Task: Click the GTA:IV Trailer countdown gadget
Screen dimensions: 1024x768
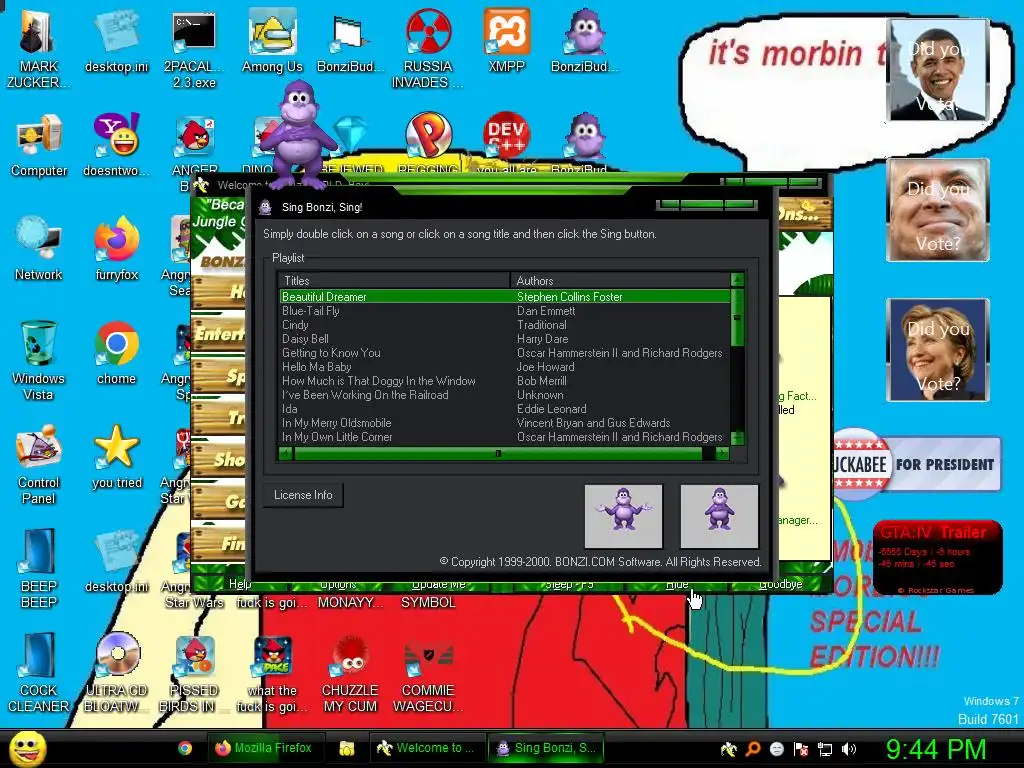Action: tap(937, 557)
